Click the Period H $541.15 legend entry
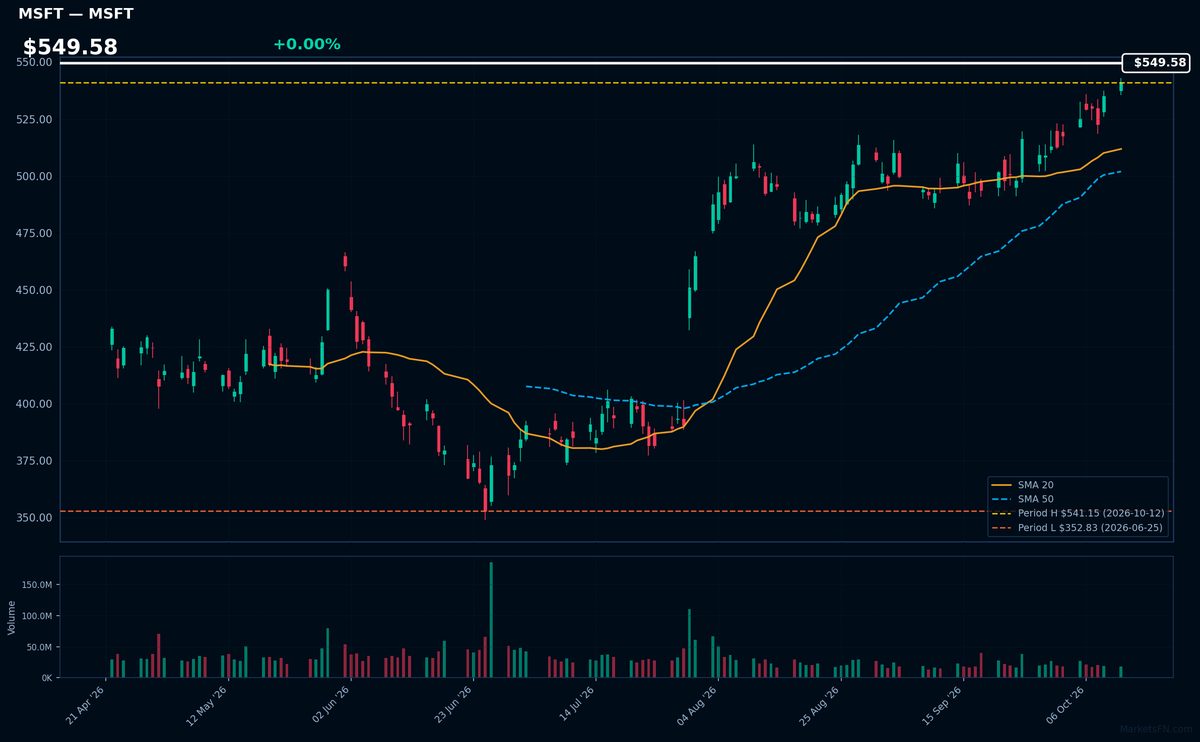The image size is (1200, 742). pos(1078,513)
